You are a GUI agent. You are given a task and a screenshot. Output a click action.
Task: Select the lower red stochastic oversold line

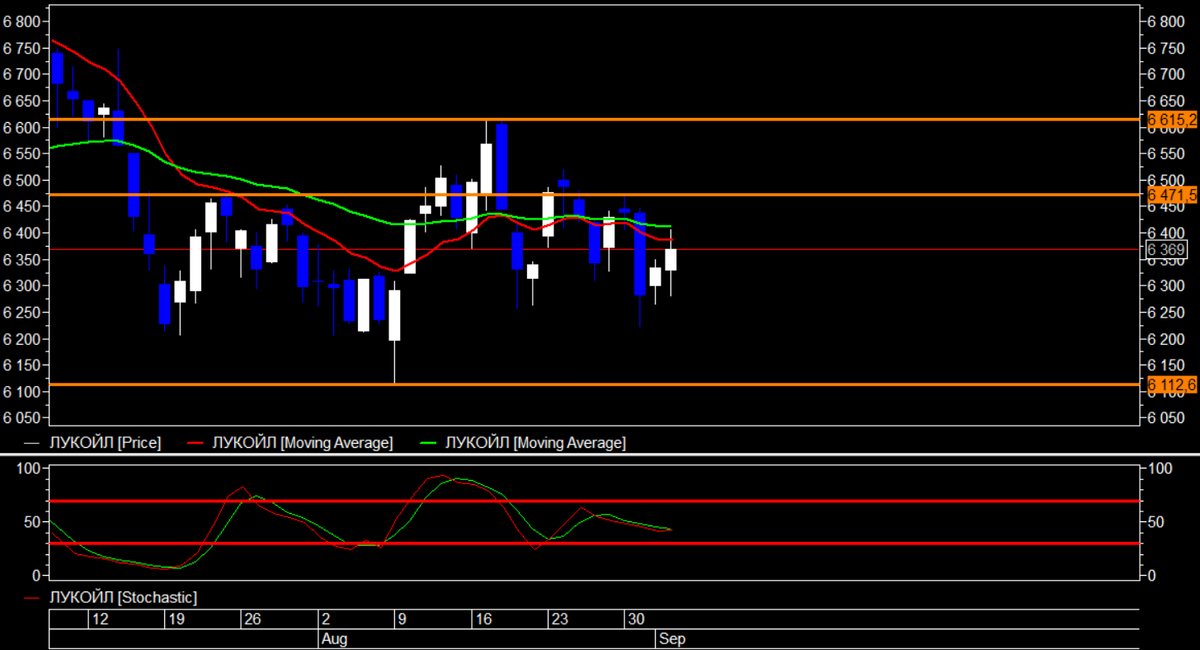pyautogui.click(x=594, y=544)
